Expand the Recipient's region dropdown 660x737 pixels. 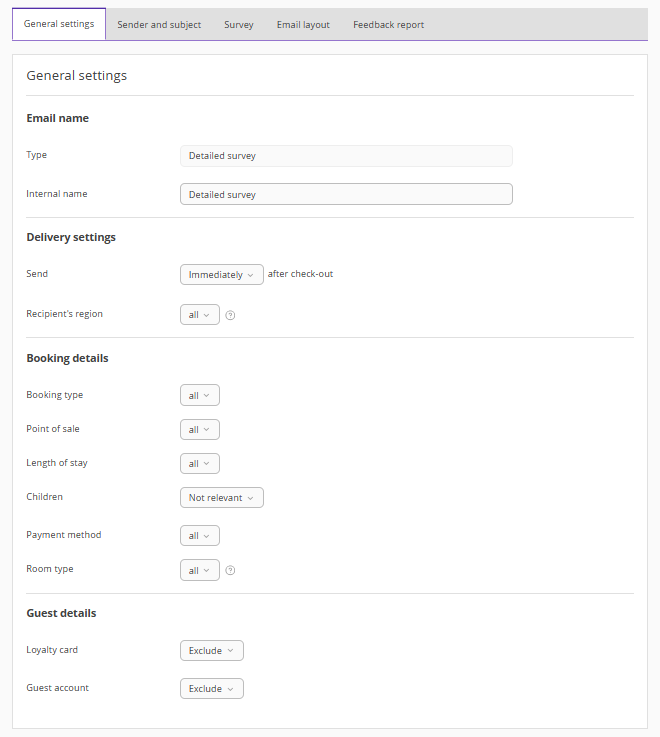(x=199, y=315)
